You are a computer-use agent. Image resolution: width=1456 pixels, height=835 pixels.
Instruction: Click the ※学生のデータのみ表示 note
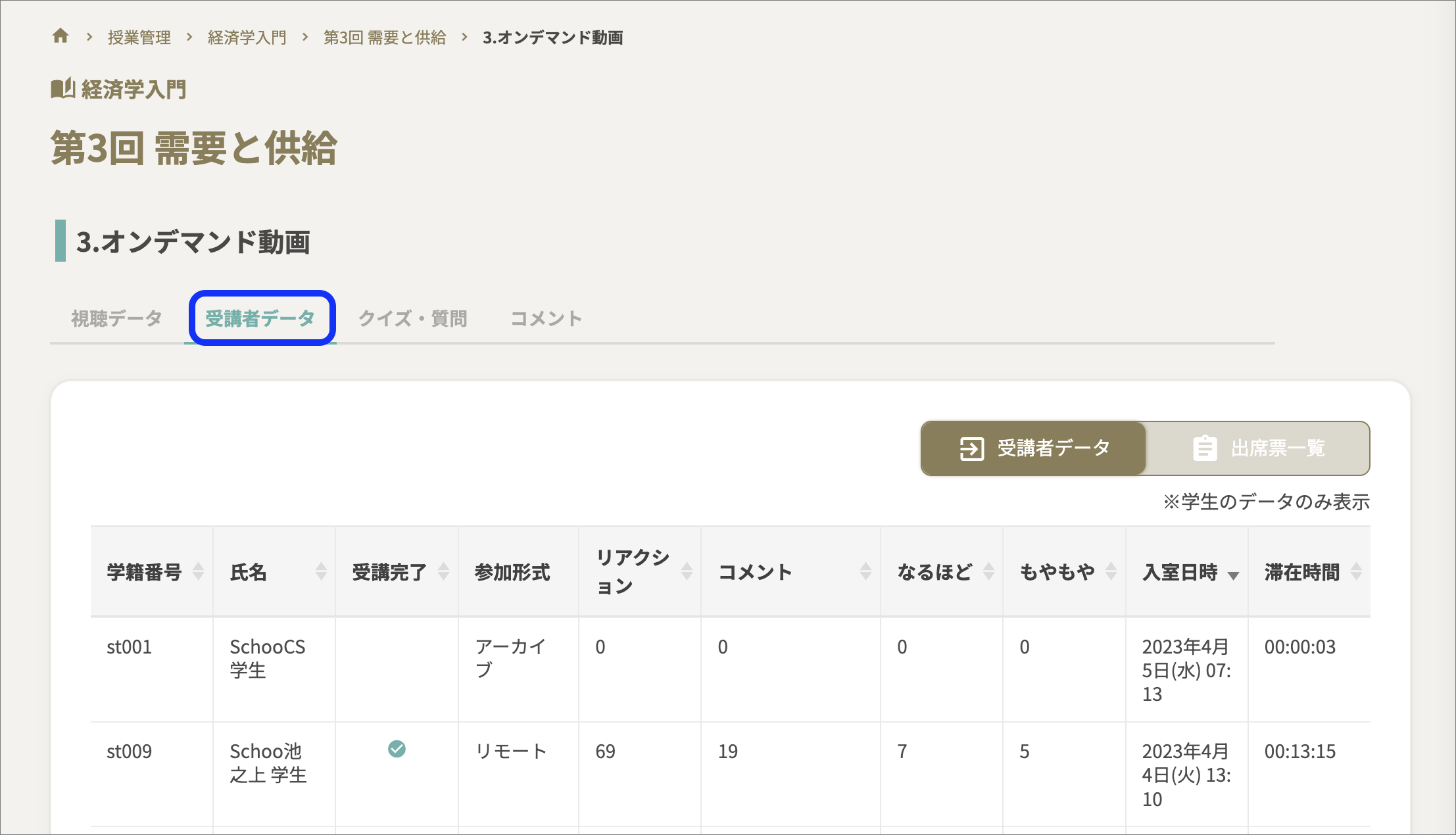pyautogui.click(x=1267, y=502)
